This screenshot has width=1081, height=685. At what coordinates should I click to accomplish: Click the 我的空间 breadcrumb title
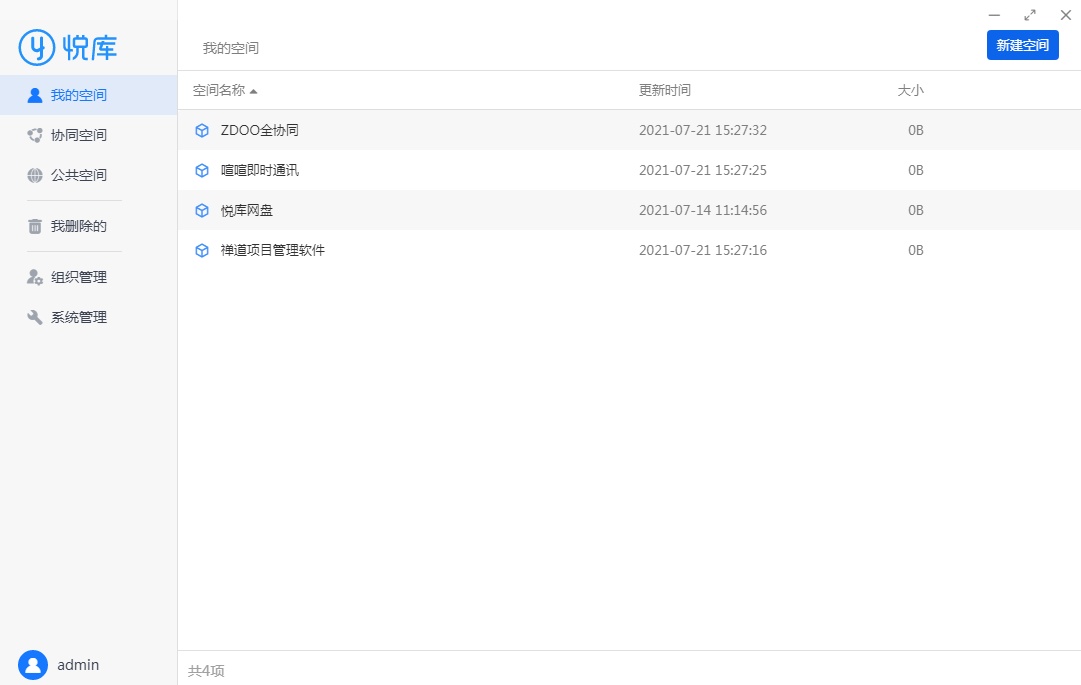(x=230, y=48)
